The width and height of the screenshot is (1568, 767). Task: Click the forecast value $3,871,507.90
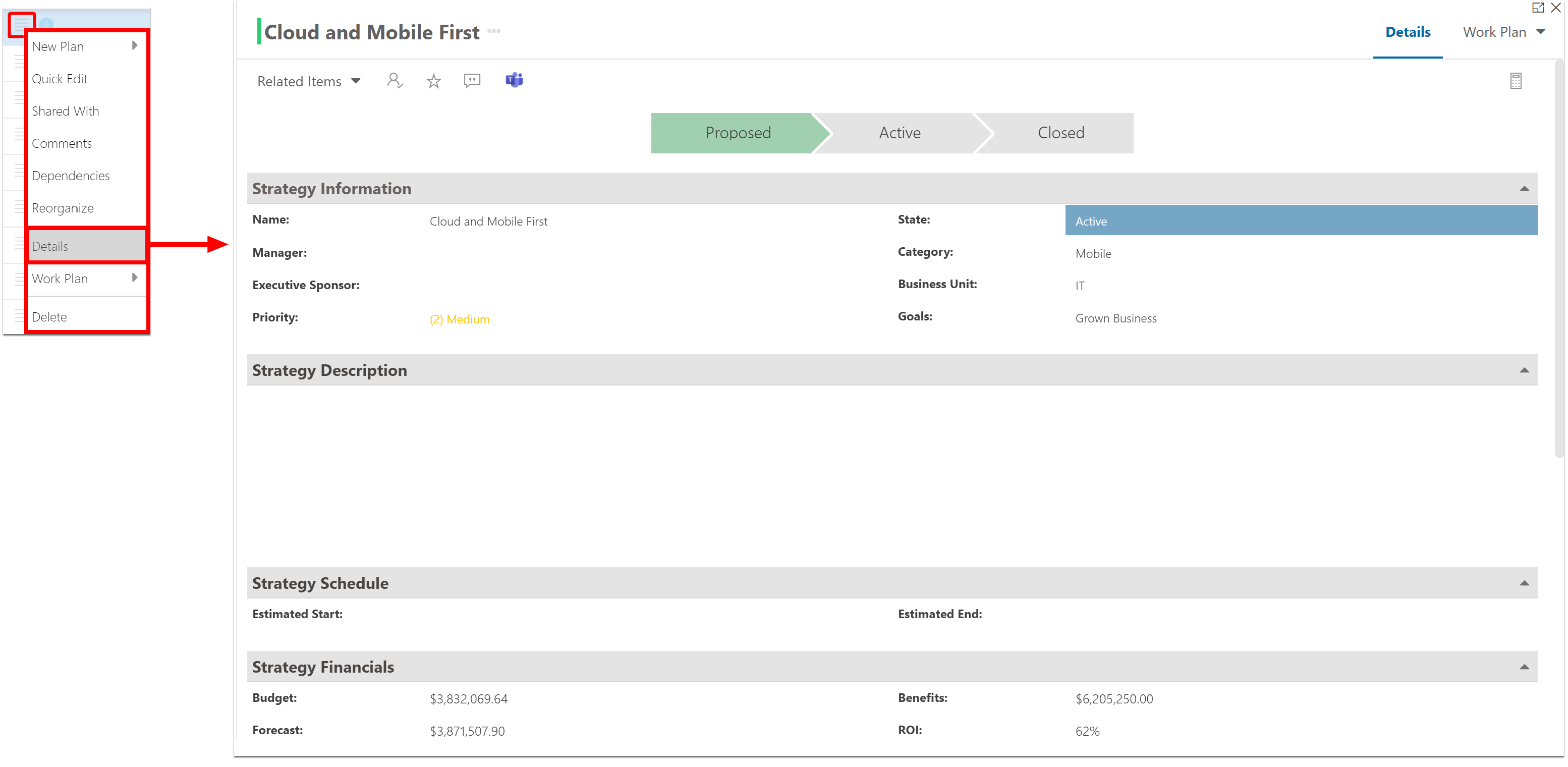tap(467, 731)
